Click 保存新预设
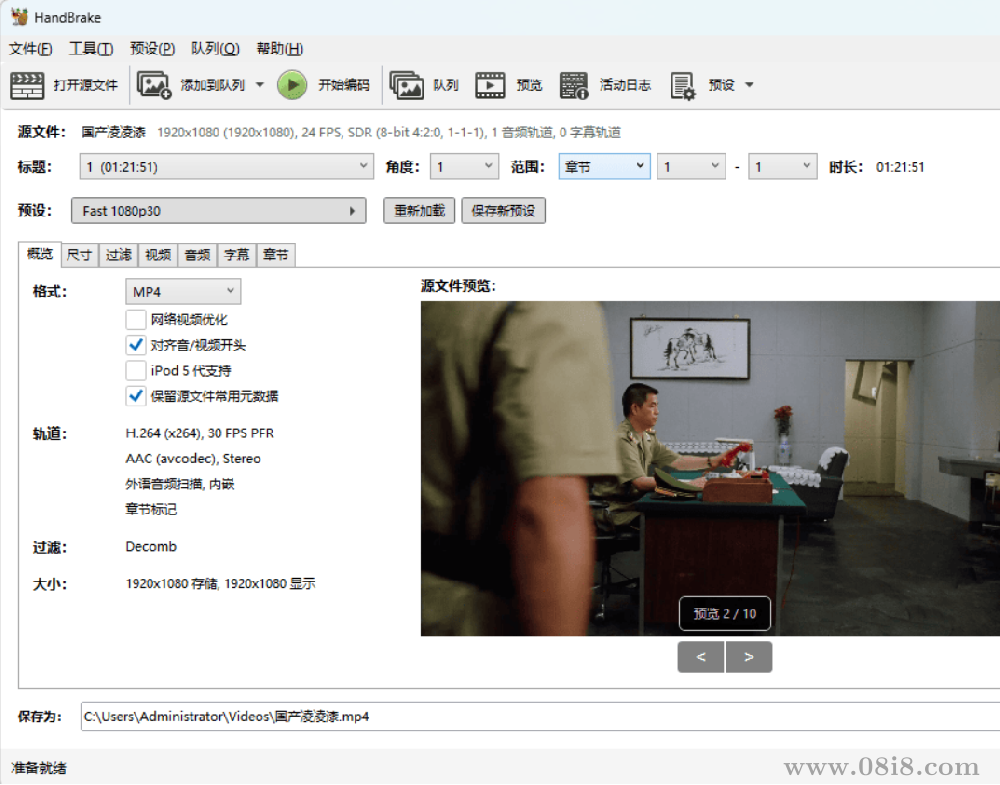This screenshot has width=1000, height=785. (x=503, y=210)
